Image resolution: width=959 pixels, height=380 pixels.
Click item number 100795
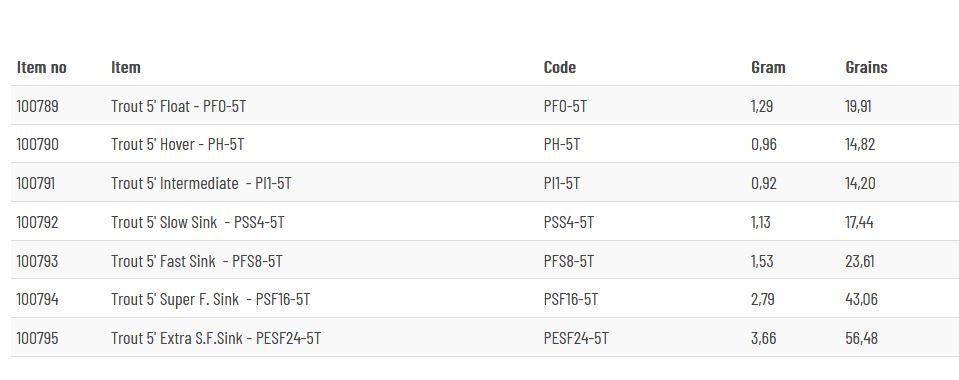tap(37, 338)
